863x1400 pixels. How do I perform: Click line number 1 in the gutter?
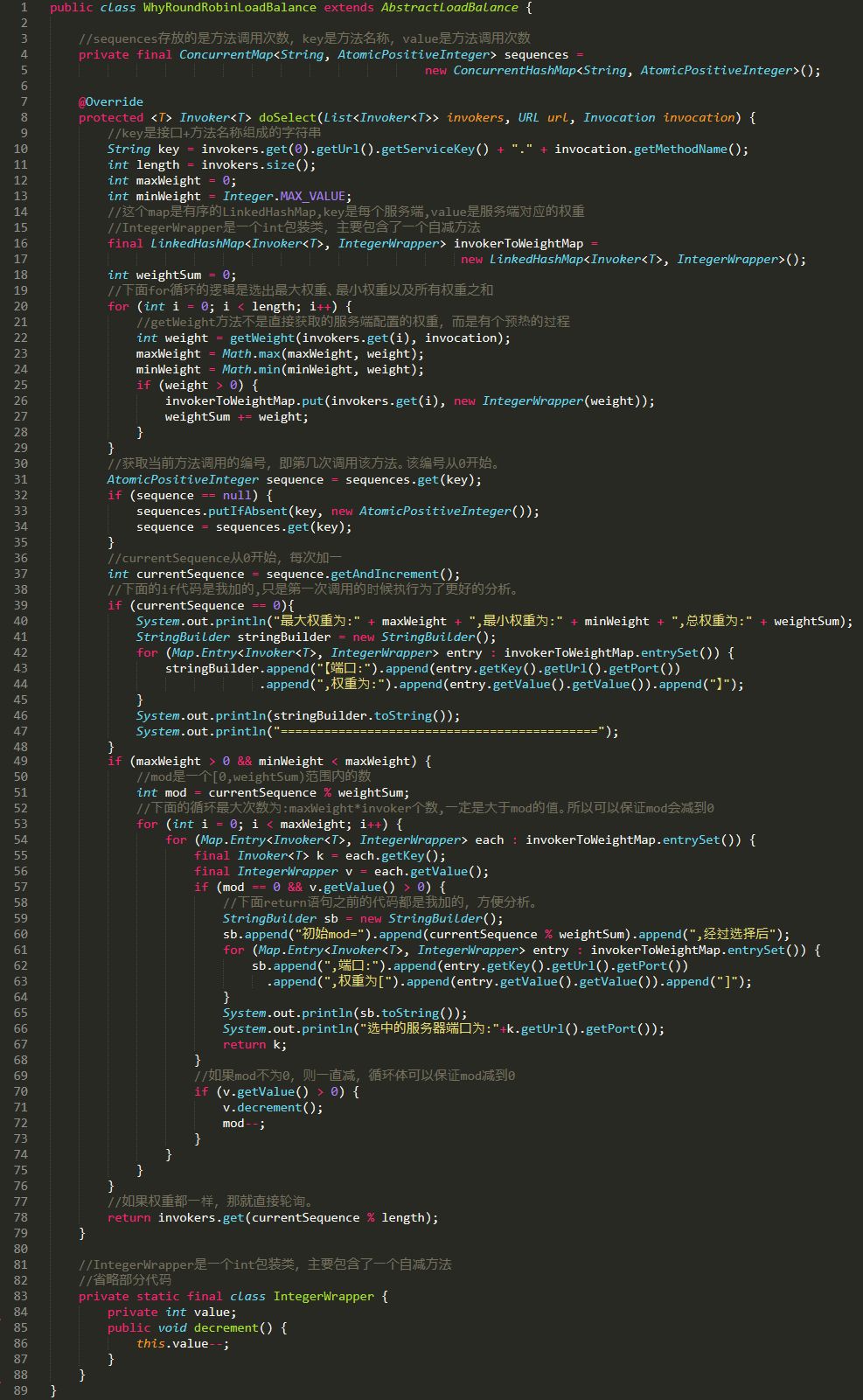(x=24, y=8)
